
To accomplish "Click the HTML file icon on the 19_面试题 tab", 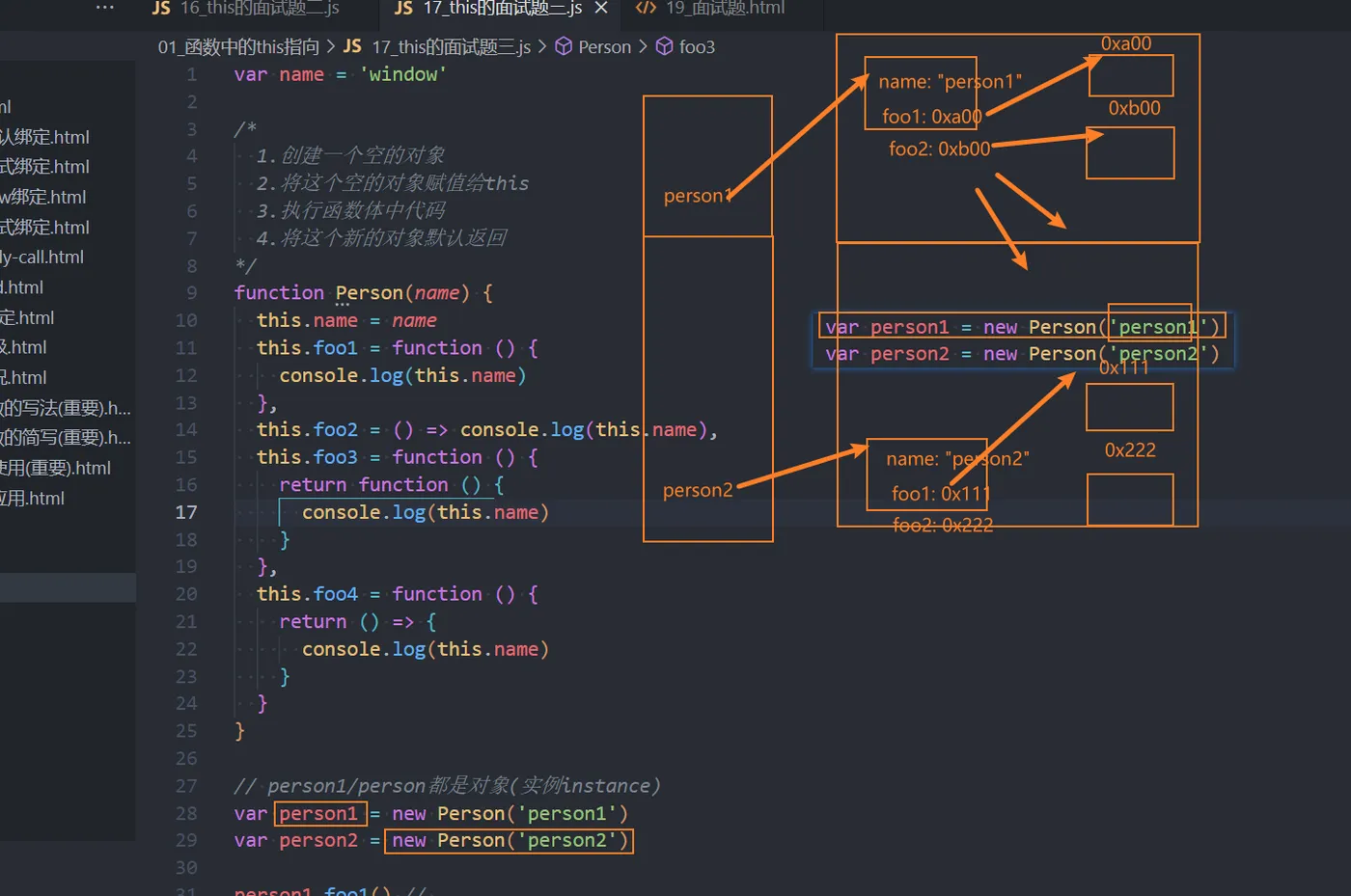I will click(x=647, y=9).
